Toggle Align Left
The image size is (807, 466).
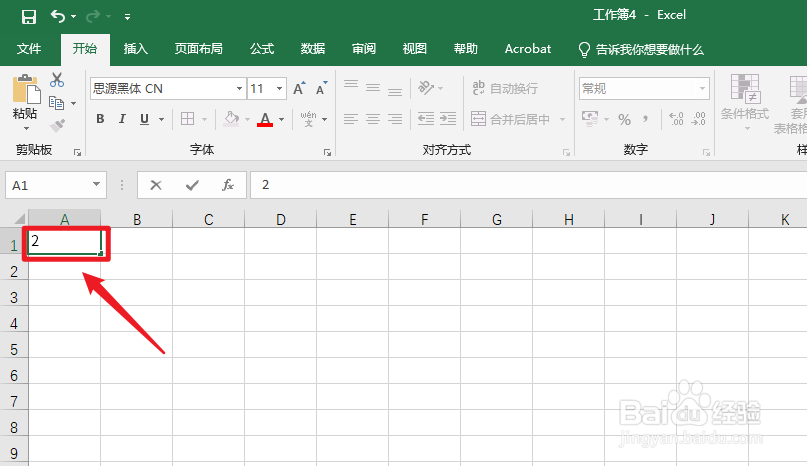[351, 119]
